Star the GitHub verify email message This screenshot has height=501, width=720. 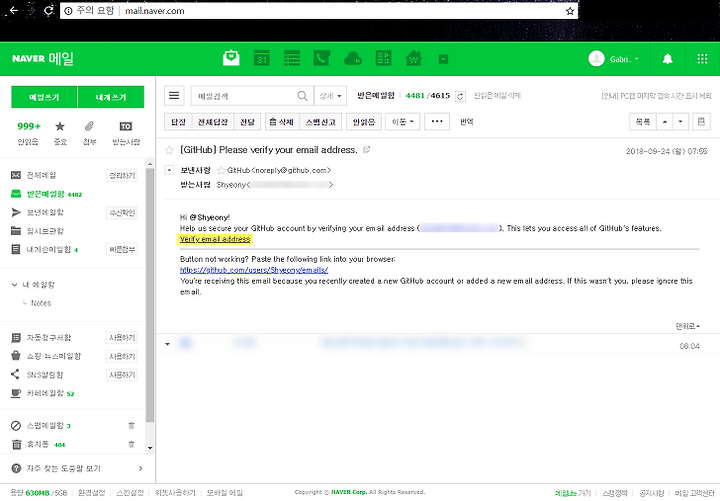tap(169, 150)
